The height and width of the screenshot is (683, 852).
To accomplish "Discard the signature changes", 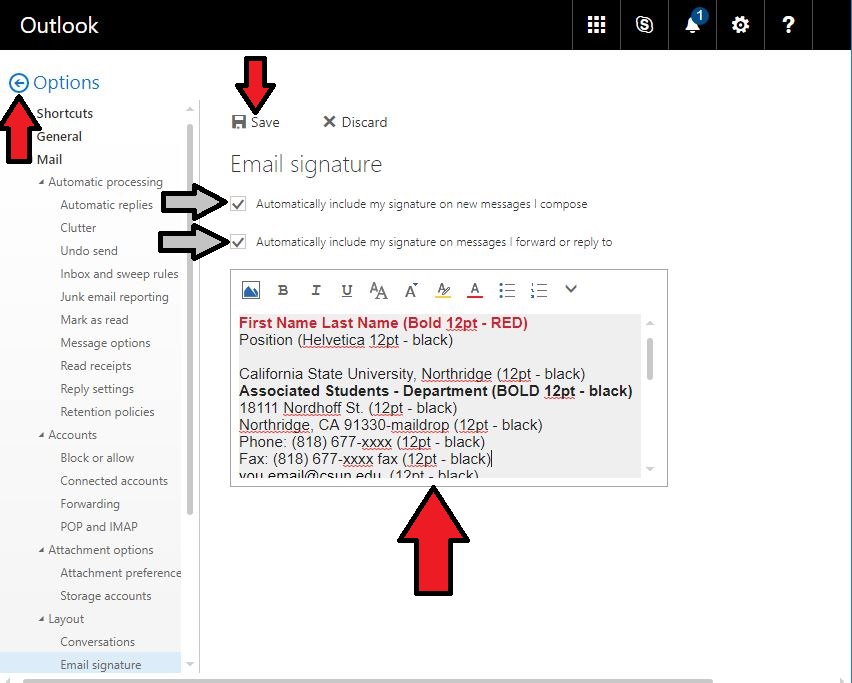I will 355,122.
